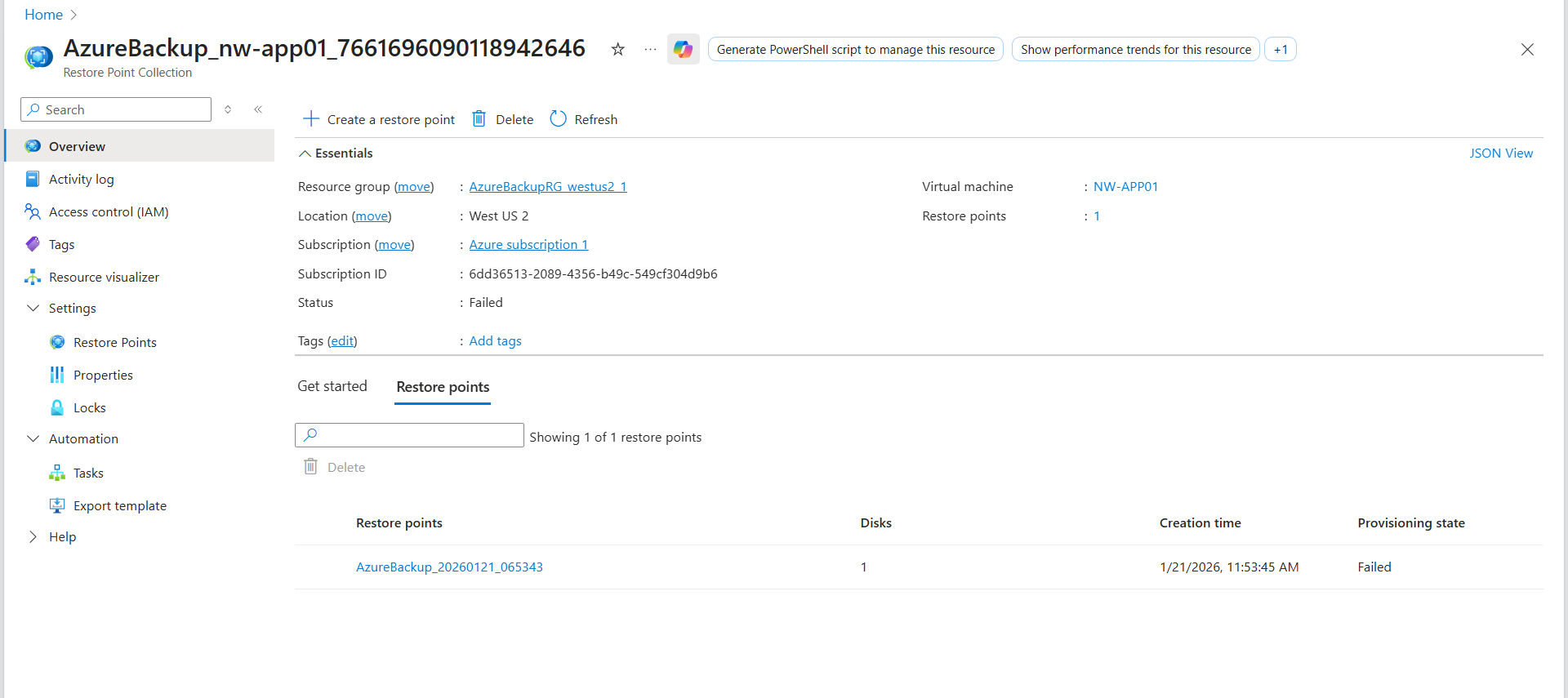The height and width of the screenshot is (698, 1568).
Task: Click Home in the breadcrumb
Action: coord(43,15)
